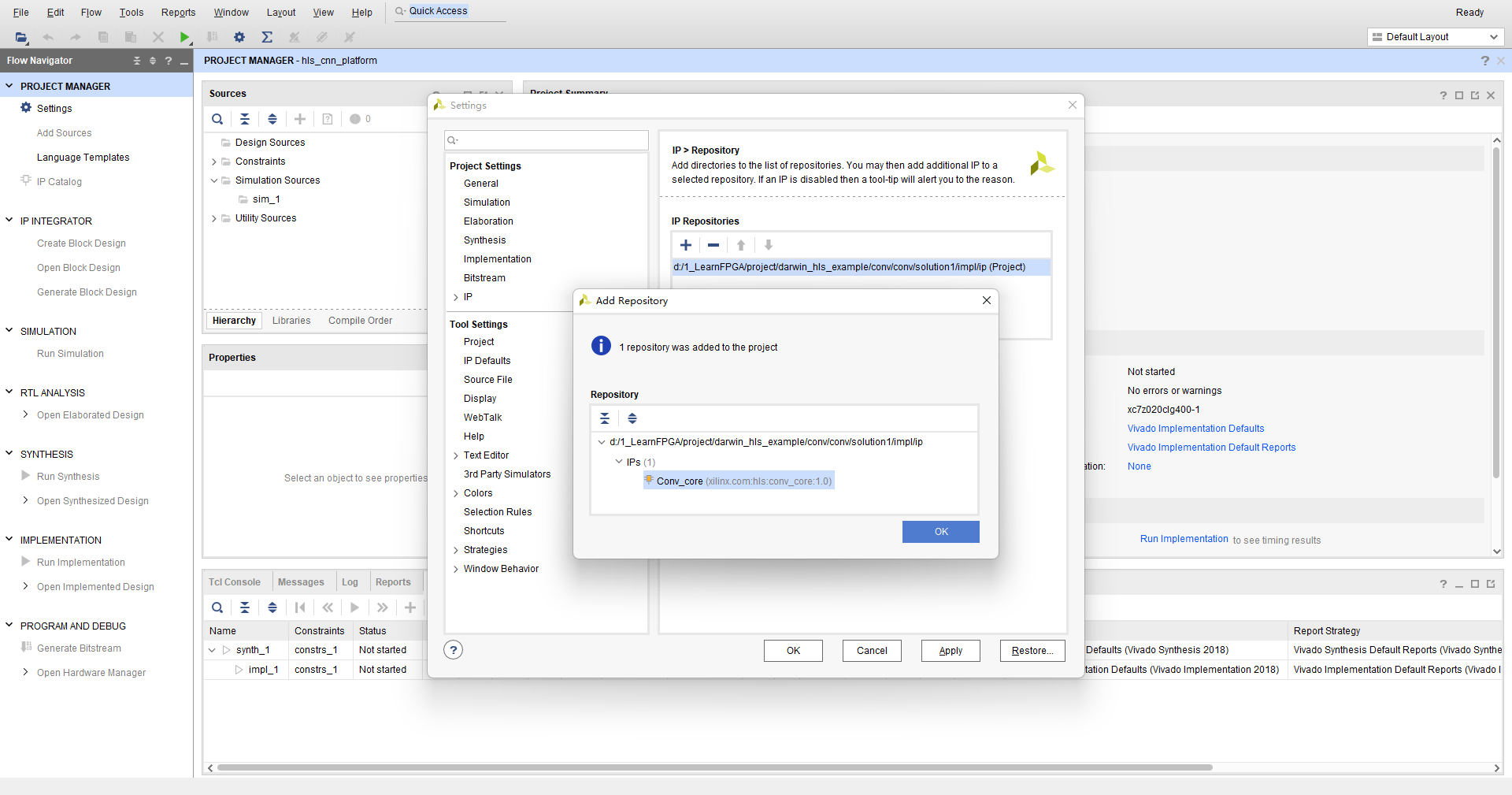Expand all in Add Repository tree
The width and height of the screenshot is (1512, 795).
tap(632, 418)
